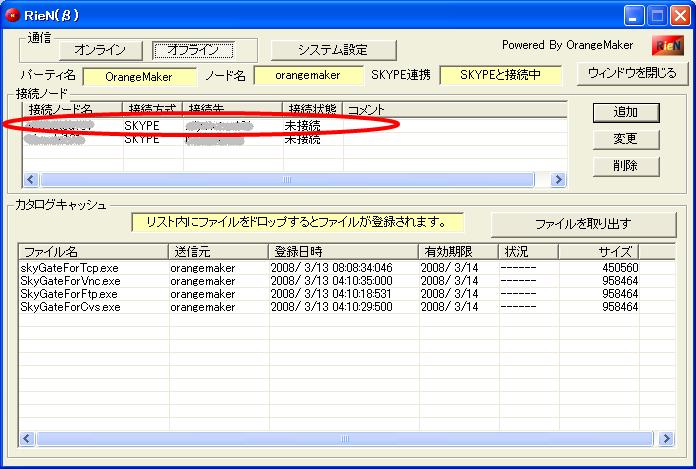Click timestamp 2008/ 3/13 04:10:29:500

click(x=332, y=307)
